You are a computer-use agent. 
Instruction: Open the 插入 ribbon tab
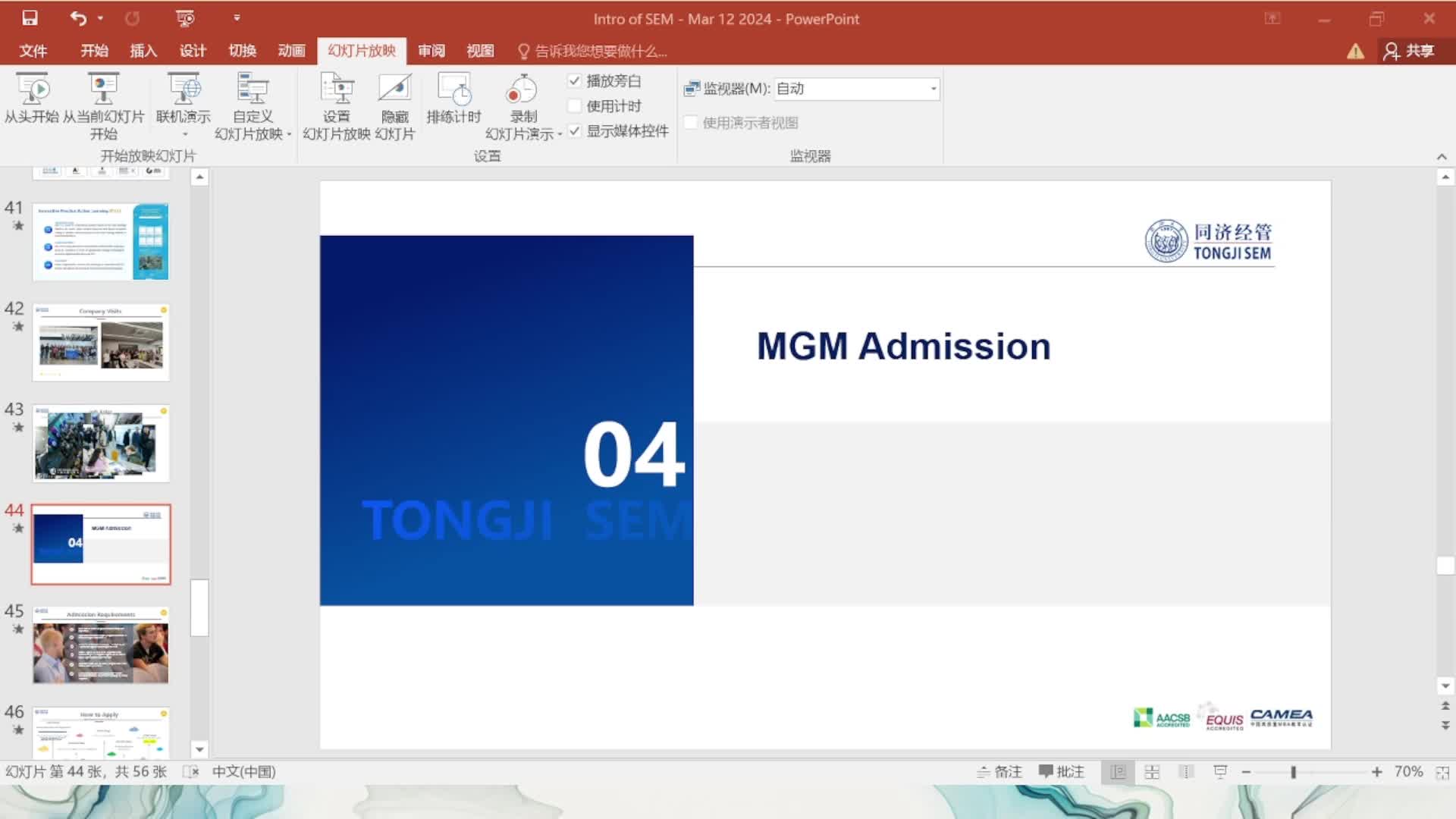click(x=143, y=51)
